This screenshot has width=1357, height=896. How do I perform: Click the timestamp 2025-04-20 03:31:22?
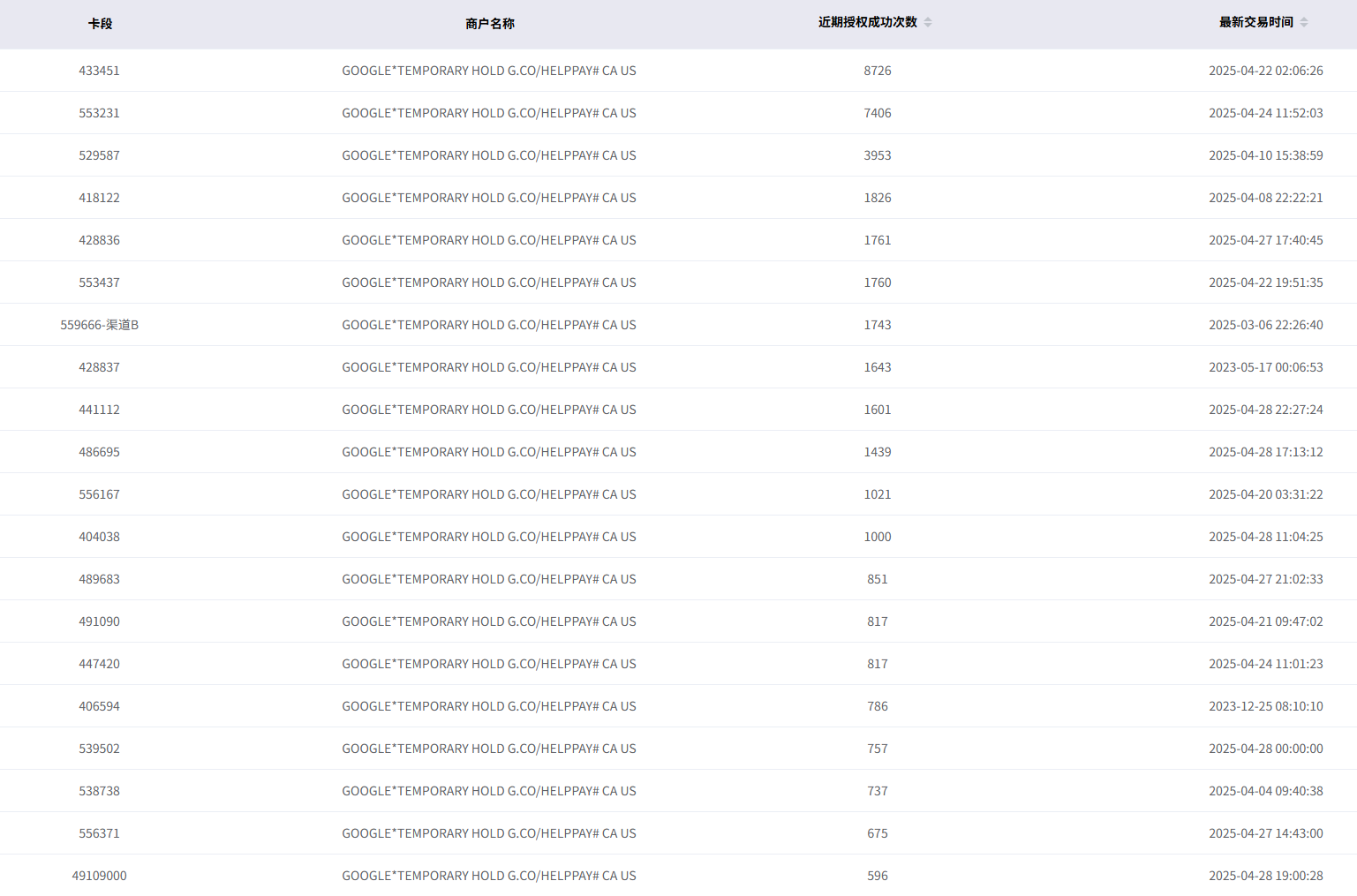[1266, 494]
